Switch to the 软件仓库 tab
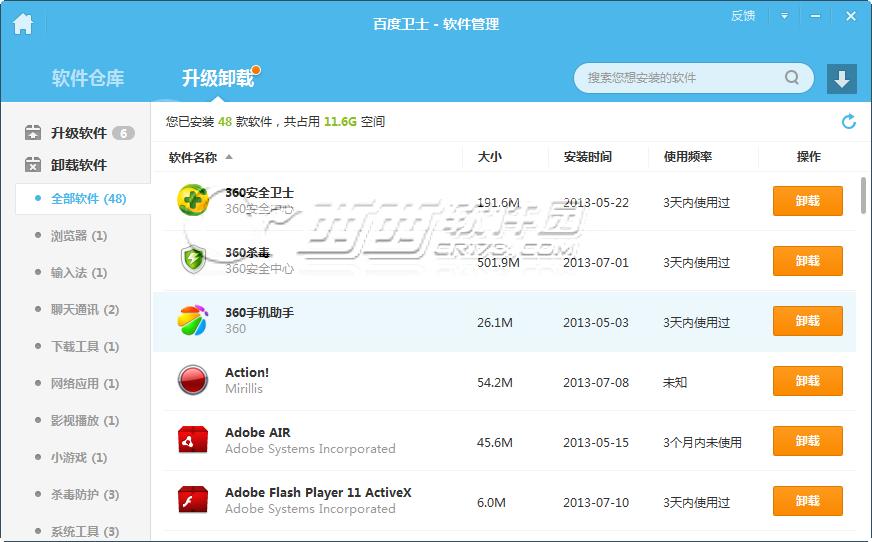The width and height of the screenshot is (872, 542). point(88,78)
